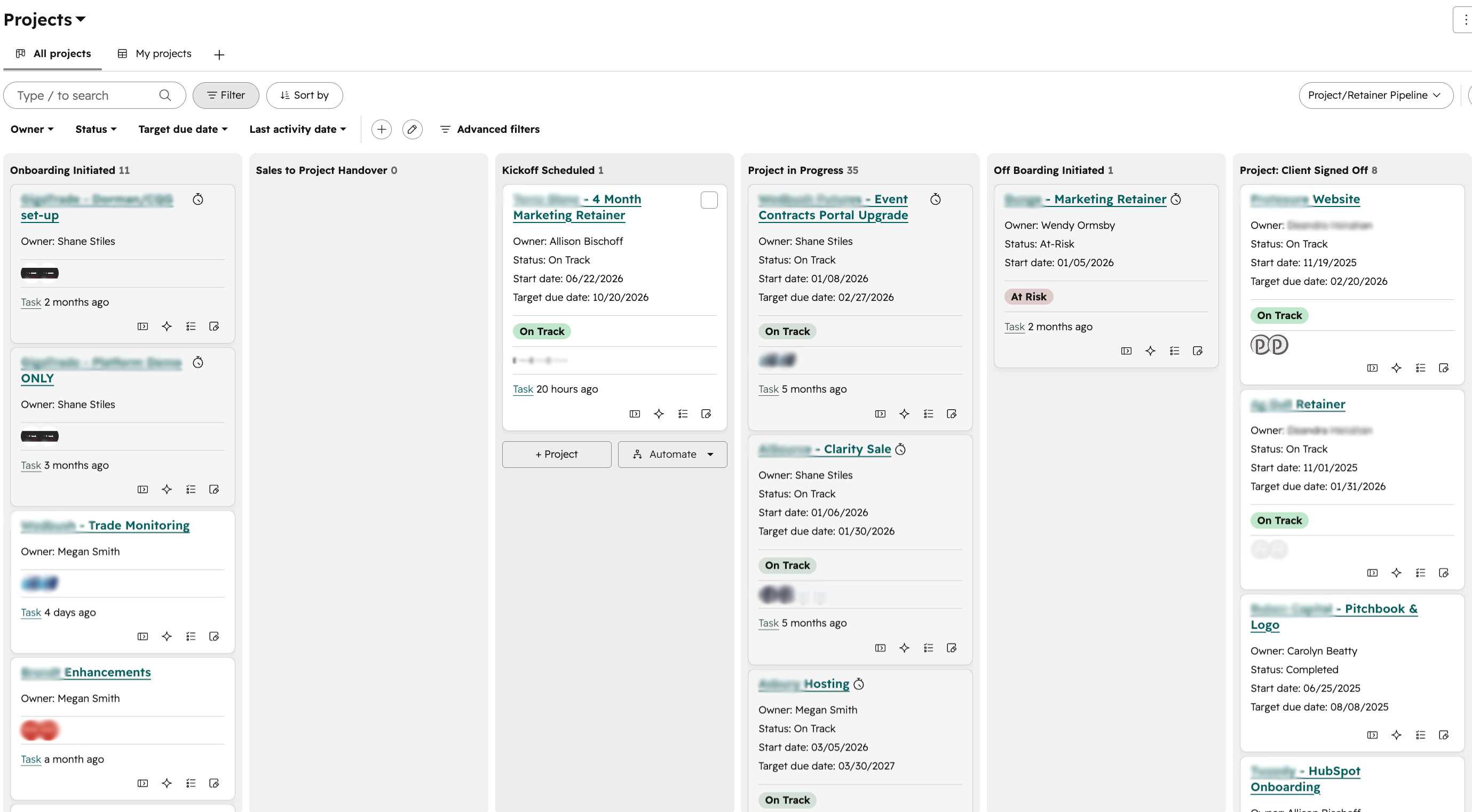Click the Filter button

pos(226,95)
